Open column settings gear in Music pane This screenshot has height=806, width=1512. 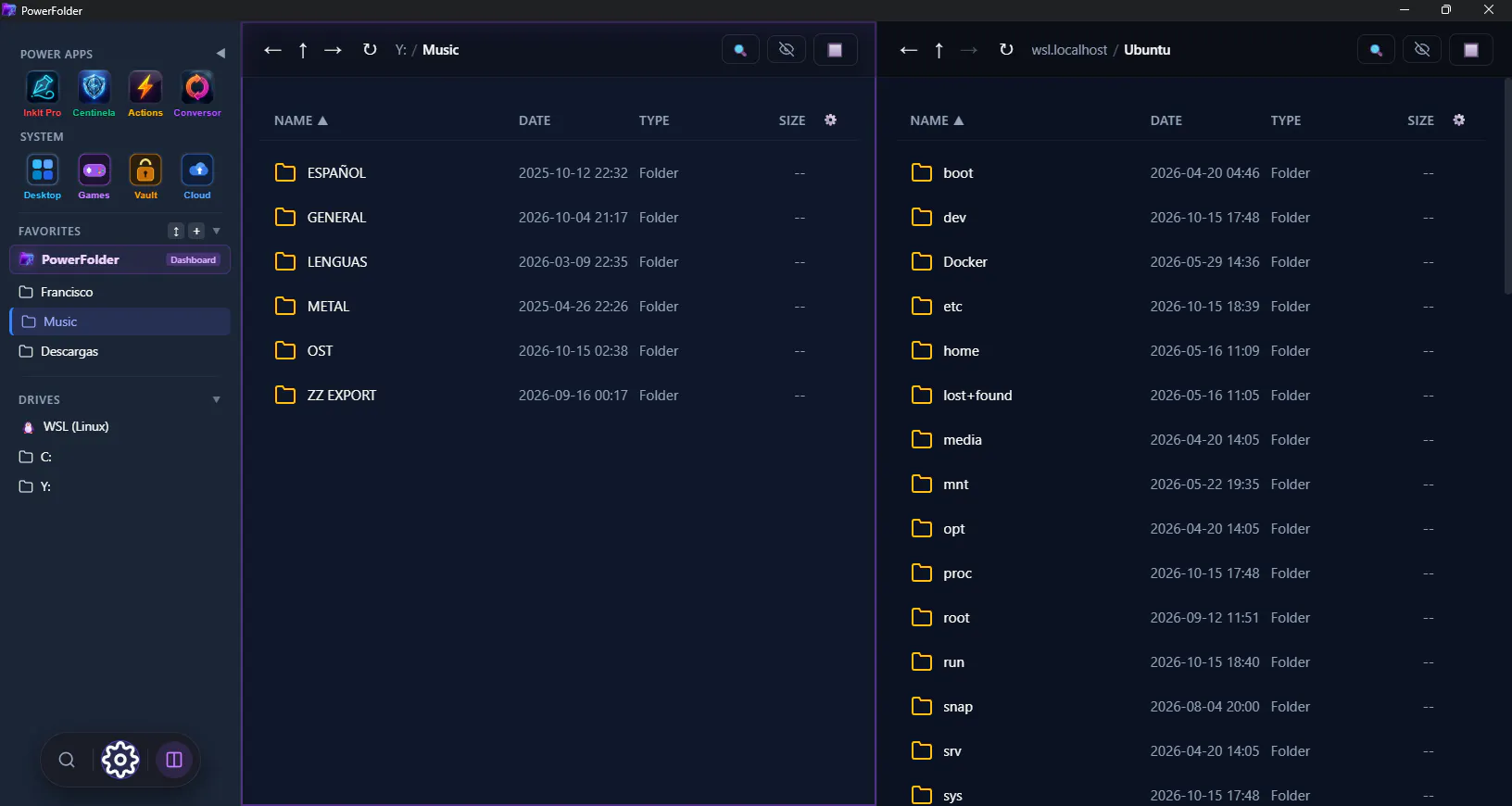(x=831, y=120)
